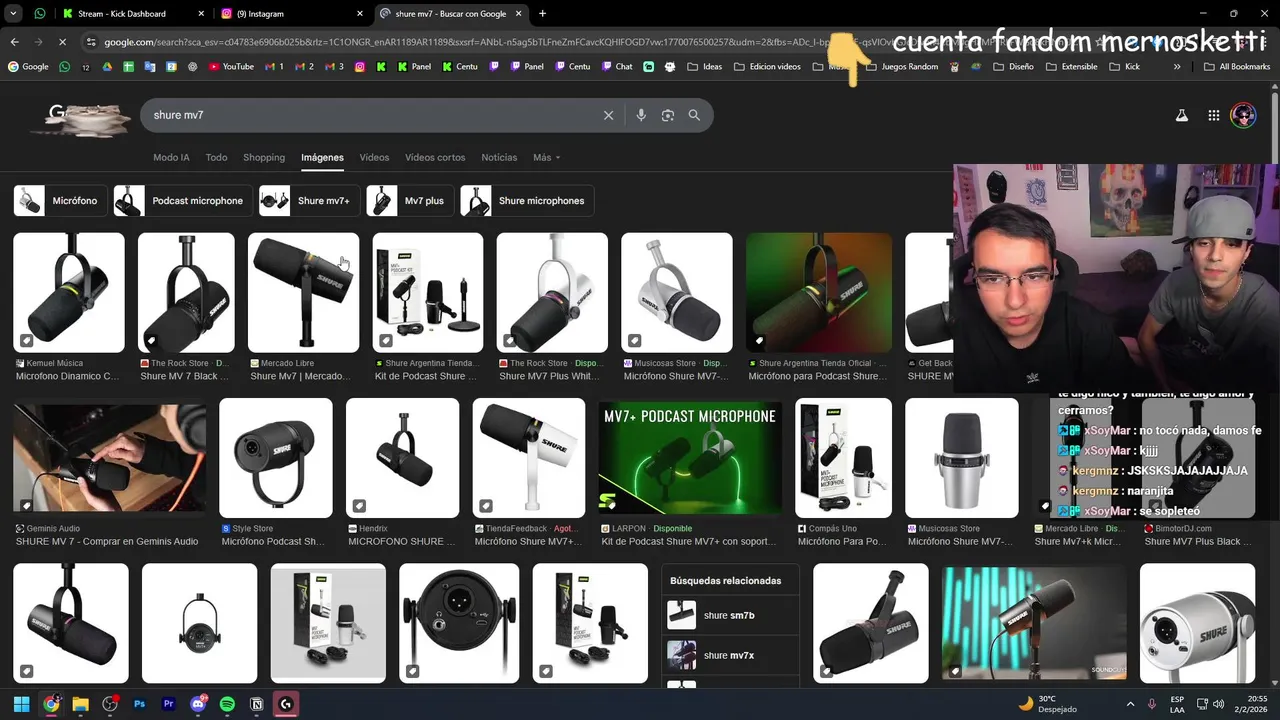Open File Explorer from the taskbar
1280x720 pixels.
click(80, 704)
